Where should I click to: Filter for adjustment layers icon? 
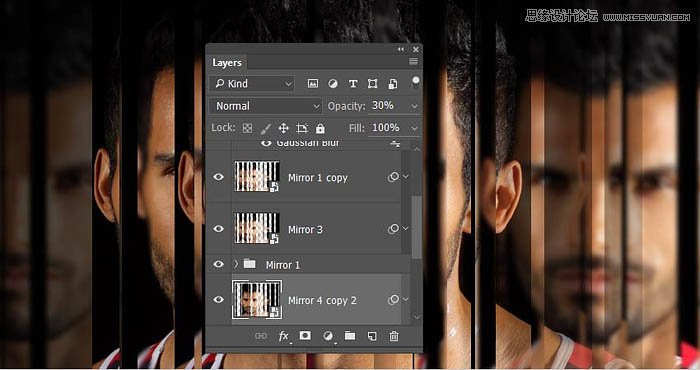point(333,83)
